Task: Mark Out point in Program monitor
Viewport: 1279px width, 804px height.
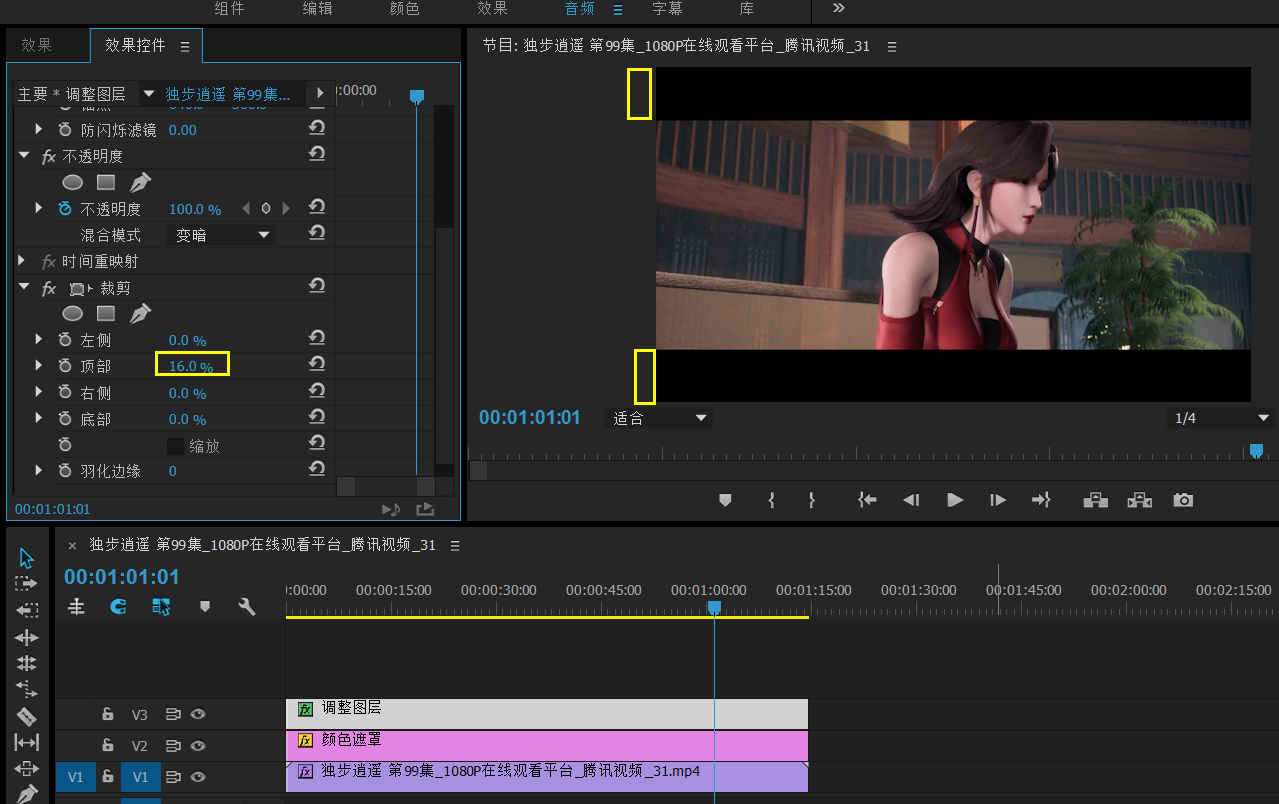Action: [x=811, y=500]
